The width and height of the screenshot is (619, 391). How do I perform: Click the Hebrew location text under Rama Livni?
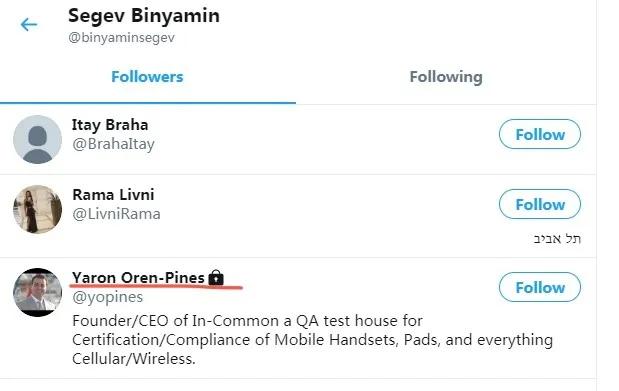(x=557, y=239)
